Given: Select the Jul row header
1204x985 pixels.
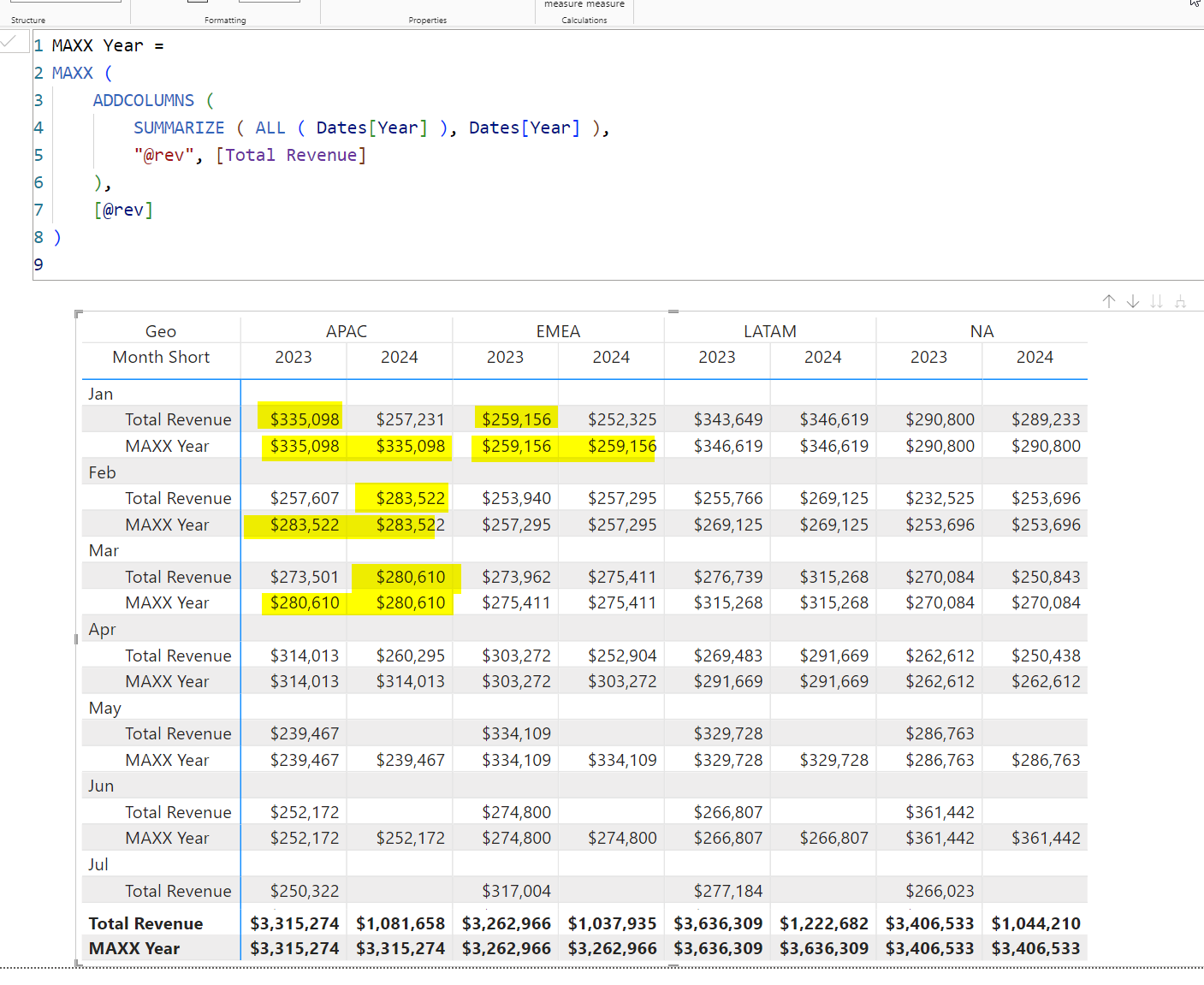Looking at the screenshot, I should pyautogui.click(x=98, y=864).
